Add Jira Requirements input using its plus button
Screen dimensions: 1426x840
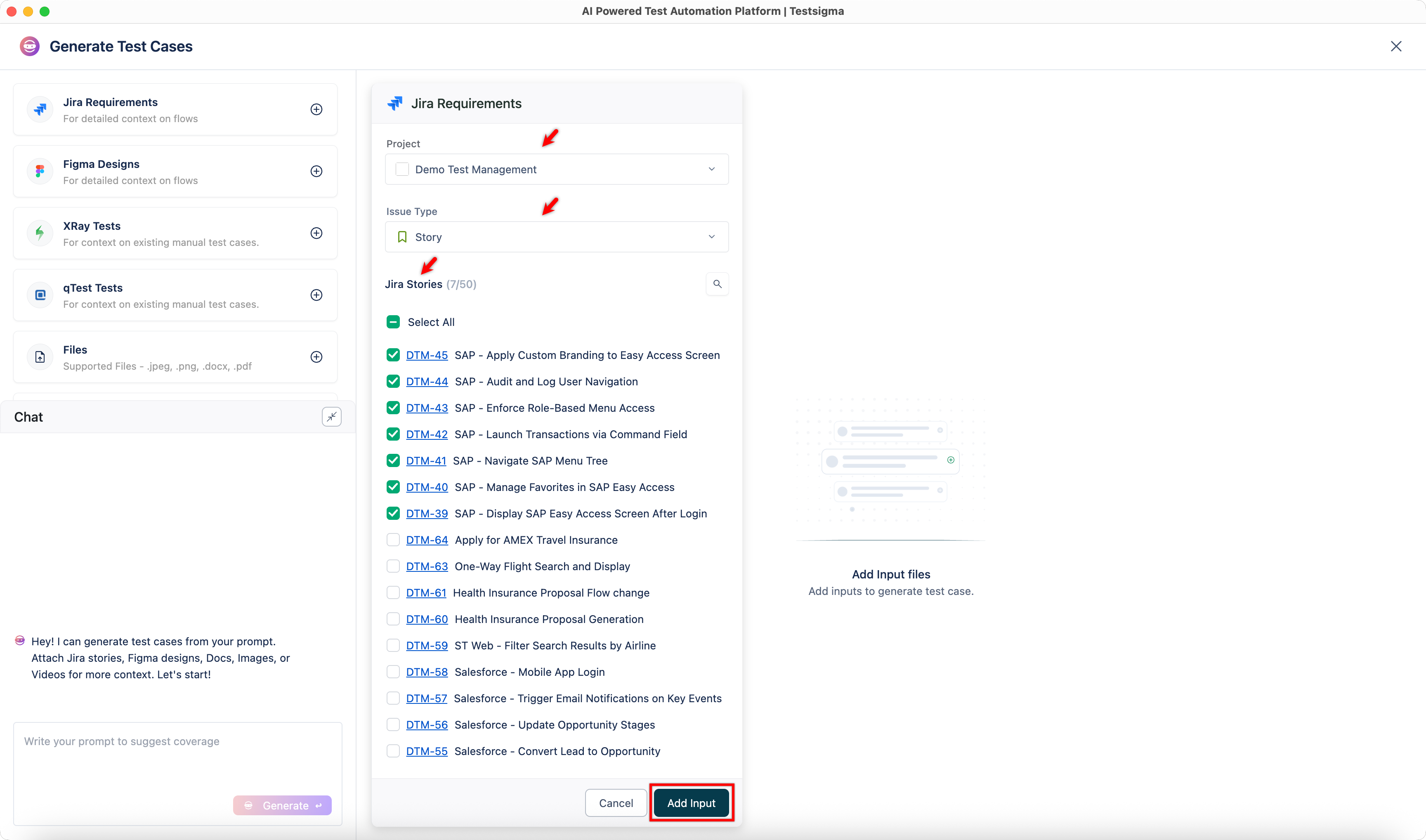pyautogui.click(x=316, y=109)
